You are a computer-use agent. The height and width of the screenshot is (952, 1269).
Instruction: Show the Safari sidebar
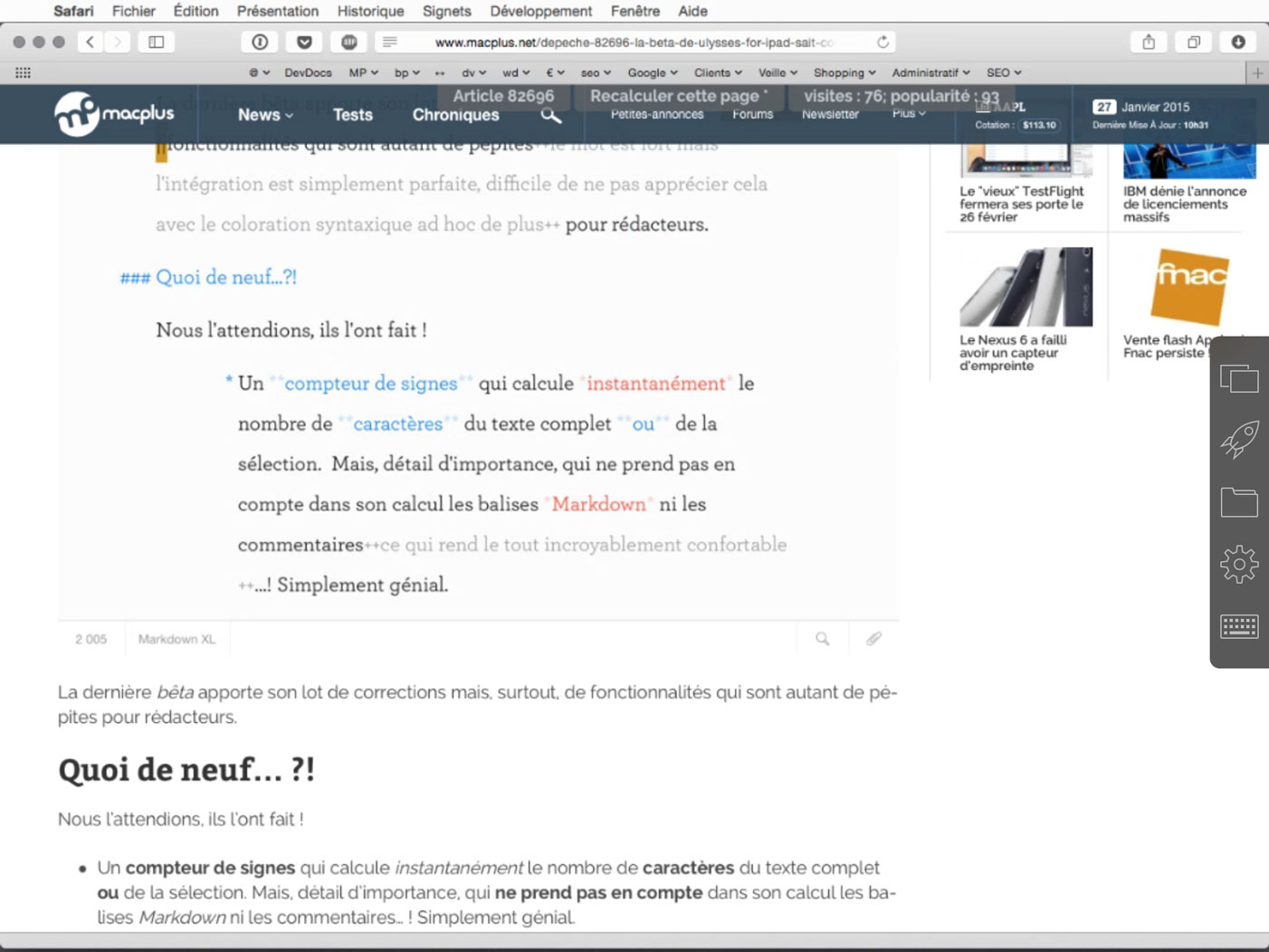point(157,42)
